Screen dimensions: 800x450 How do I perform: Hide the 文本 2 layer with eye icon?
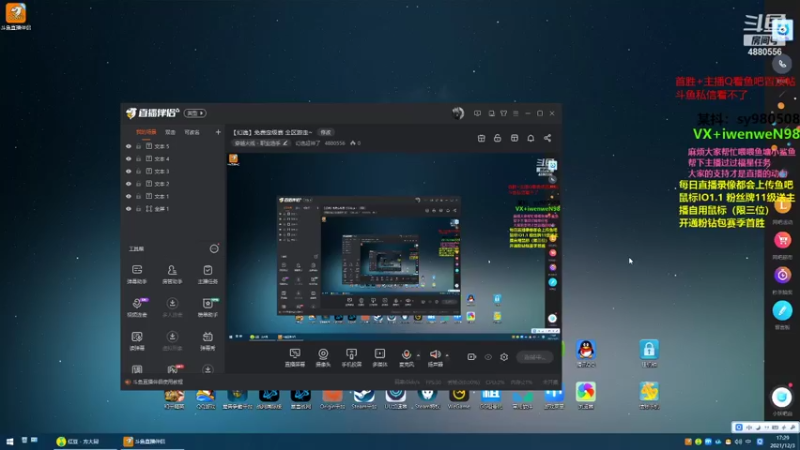pos(129,184)
